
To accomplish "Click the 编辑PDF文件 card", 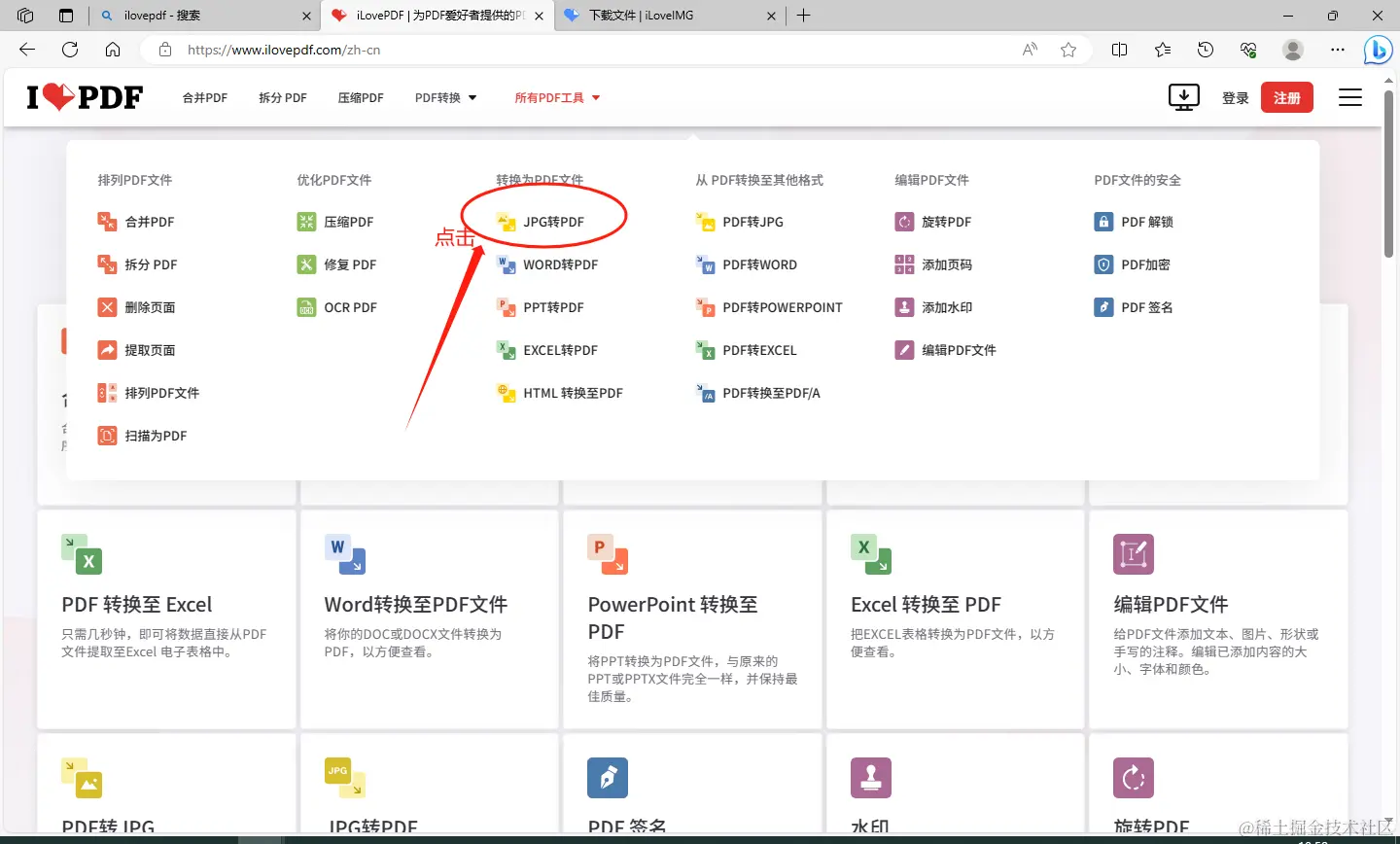I will pos(1218,619).
